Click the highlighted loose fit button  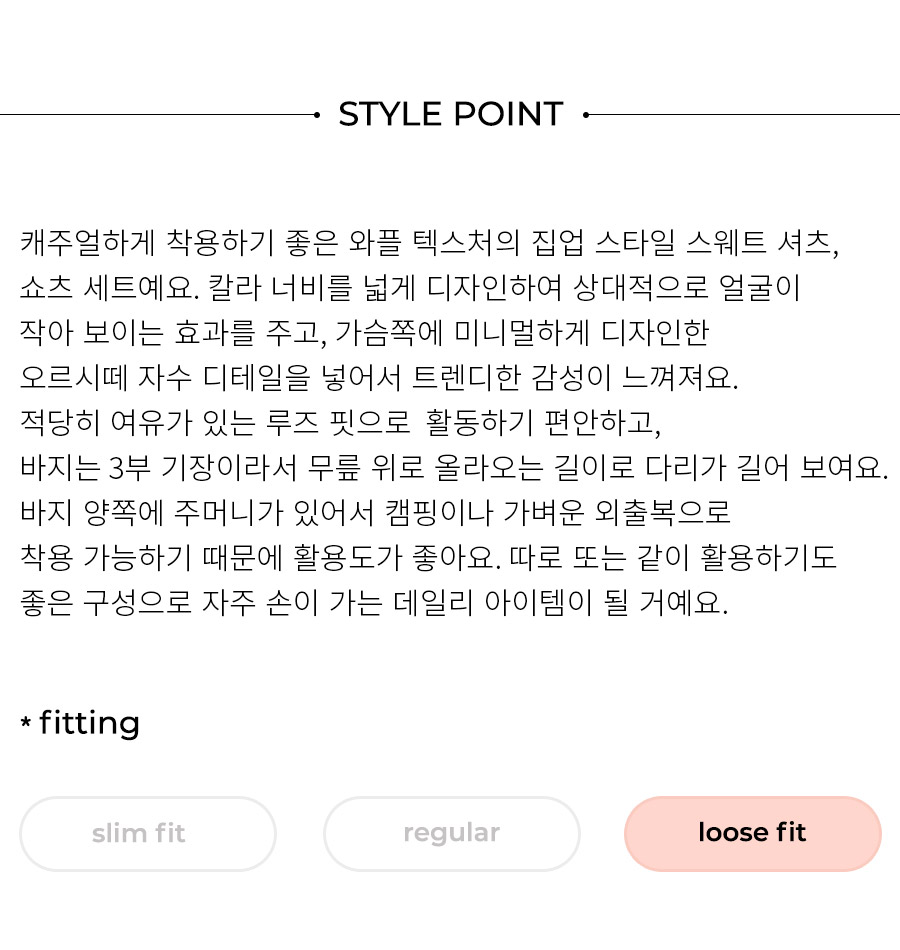point(753,834)
